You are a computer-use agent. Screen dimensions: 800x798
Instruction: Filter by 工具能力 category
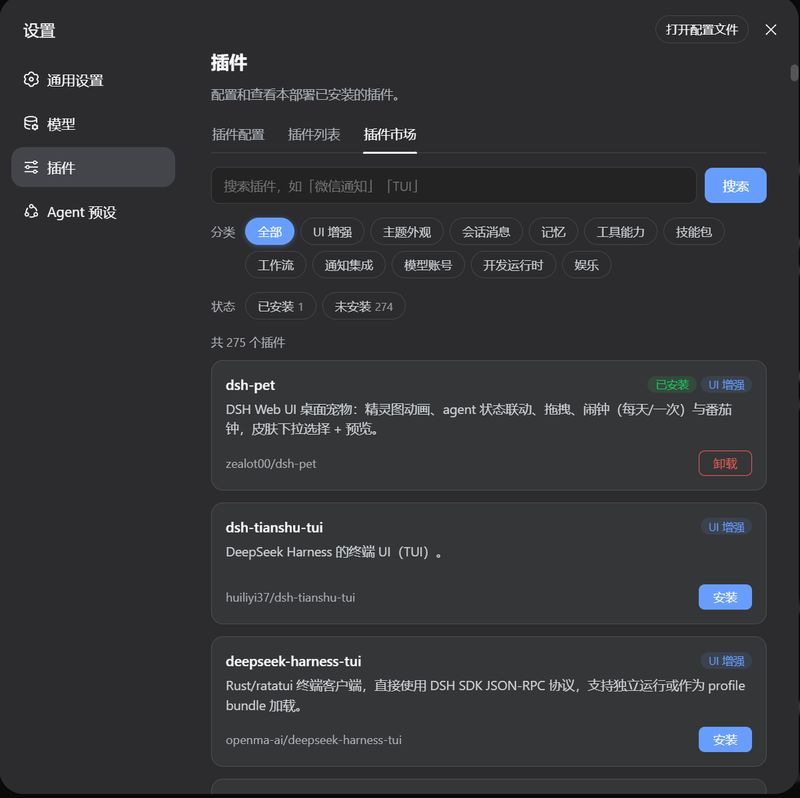tap(620, 232)
